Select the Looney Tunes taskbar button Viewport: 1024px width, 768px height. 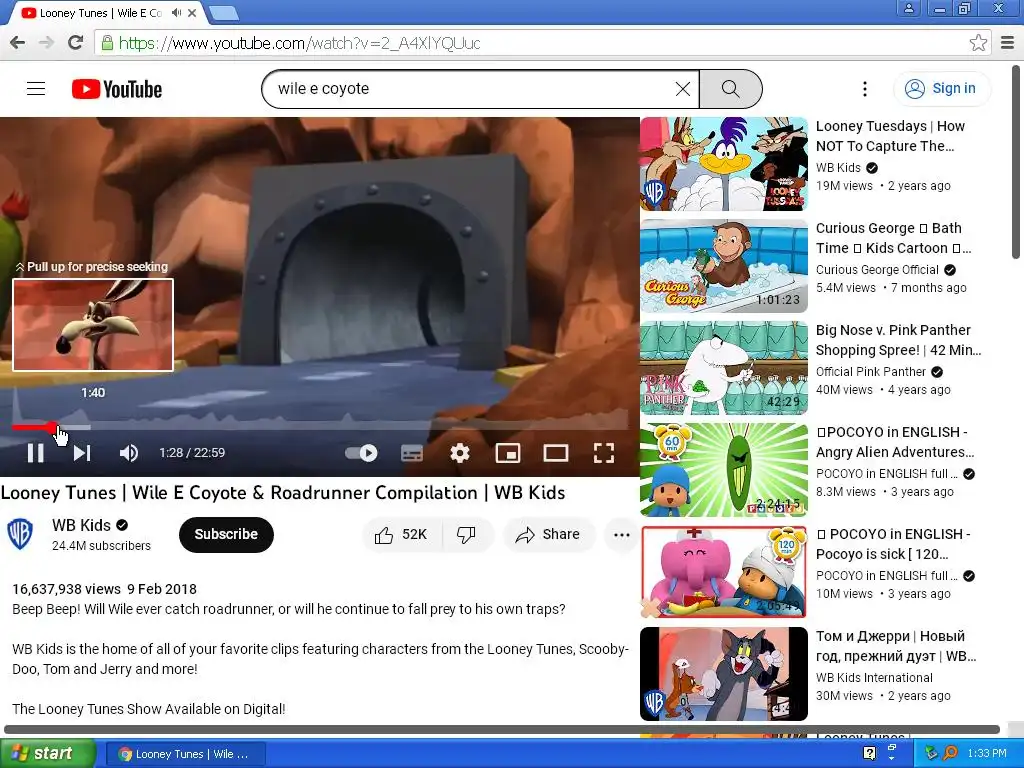tap(185, 754)
